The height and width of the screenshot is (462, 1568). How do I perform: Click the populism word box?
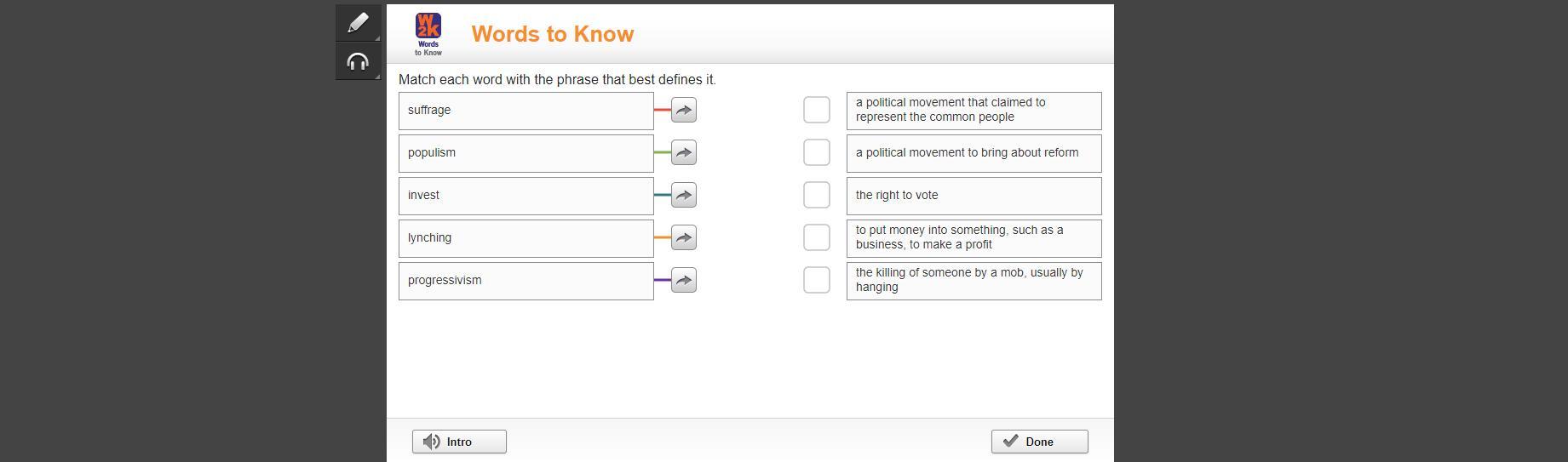coord(526,153)
